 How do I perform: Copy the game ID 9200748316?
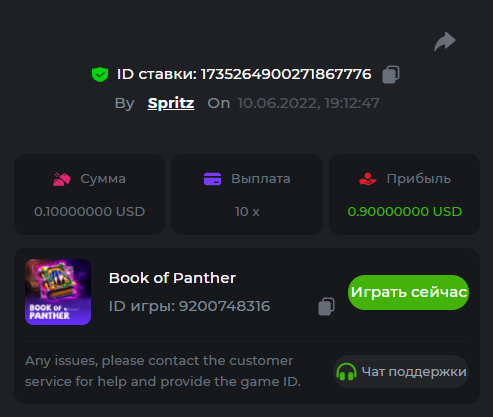tap(326, 306)
